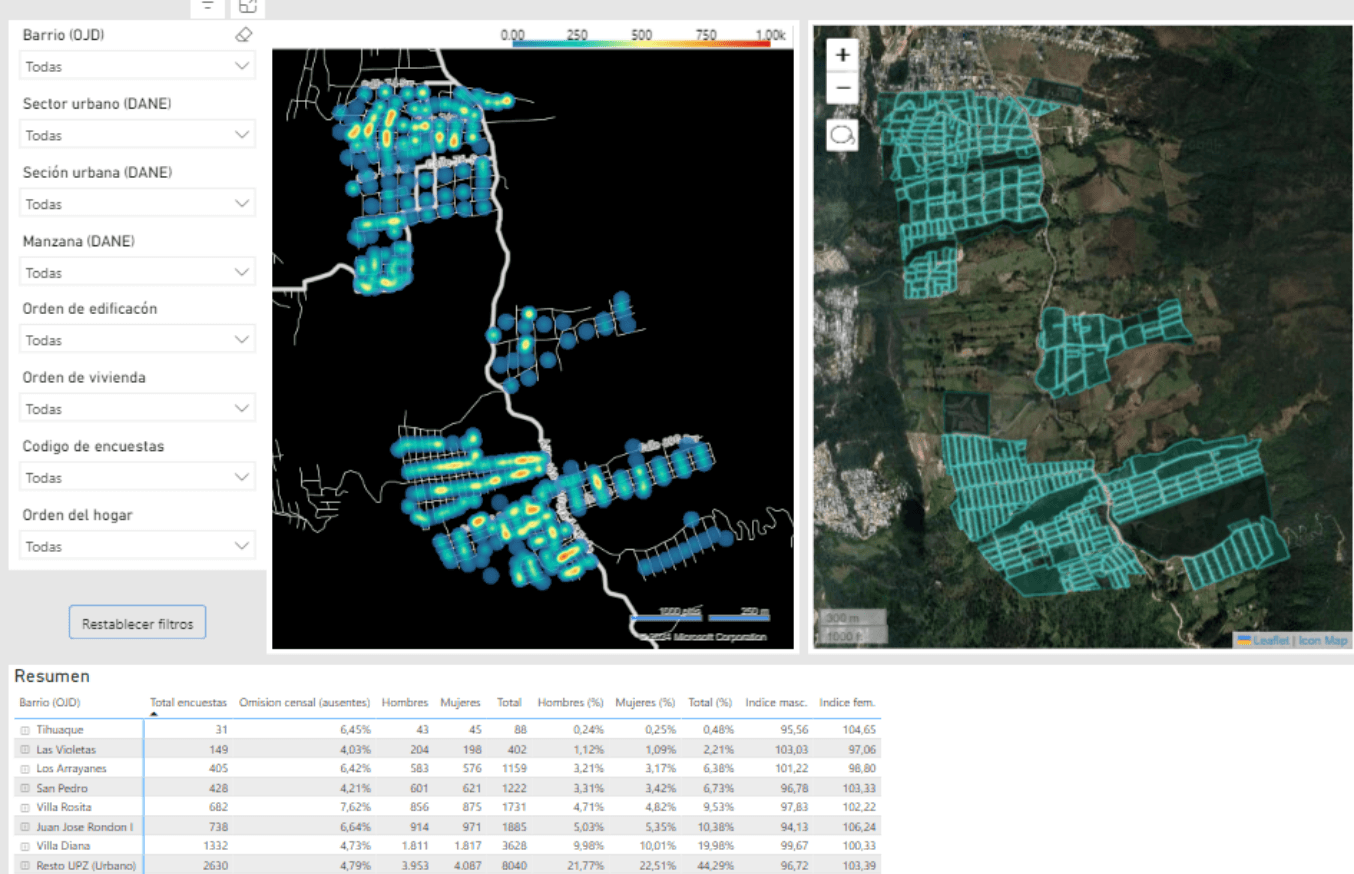Sort table by Total encuestas column
This screenshot has height=874, width=1354.
pos(188,702)
